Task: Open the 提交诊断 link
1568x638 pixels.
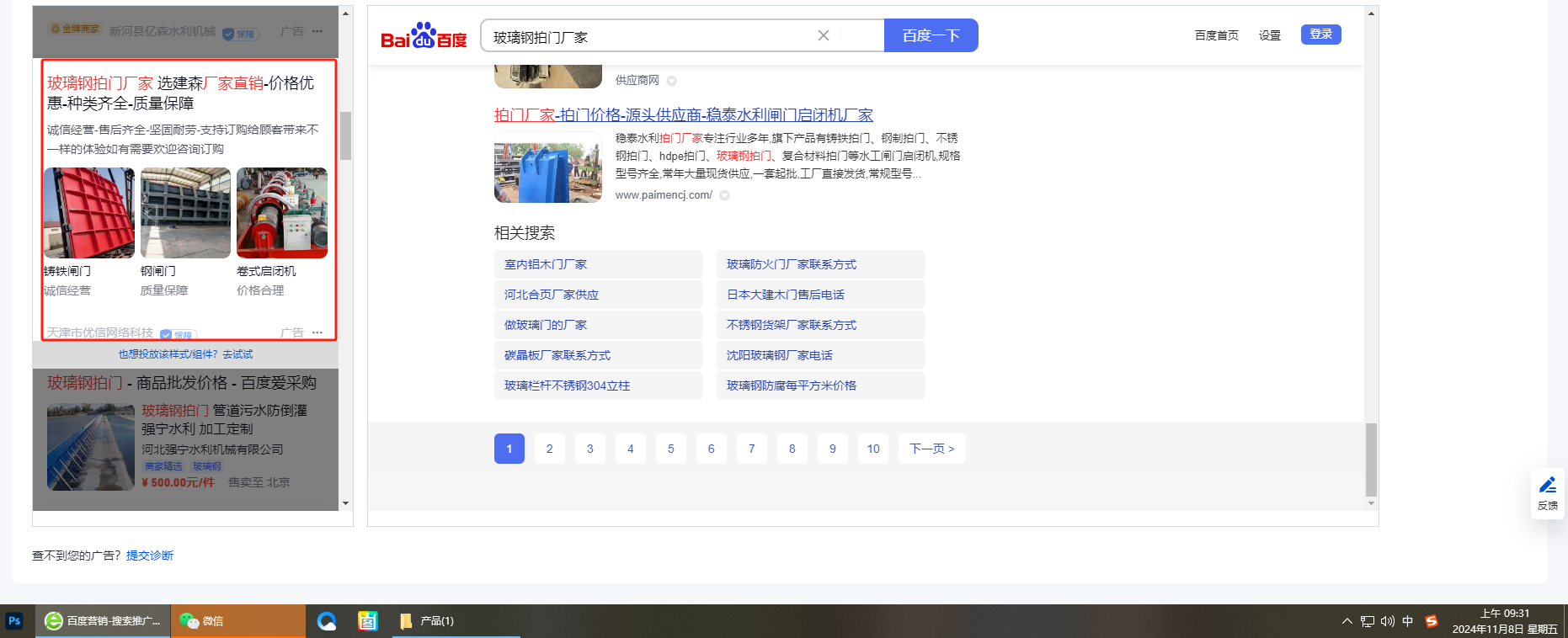Action: [x=150, y=556]
